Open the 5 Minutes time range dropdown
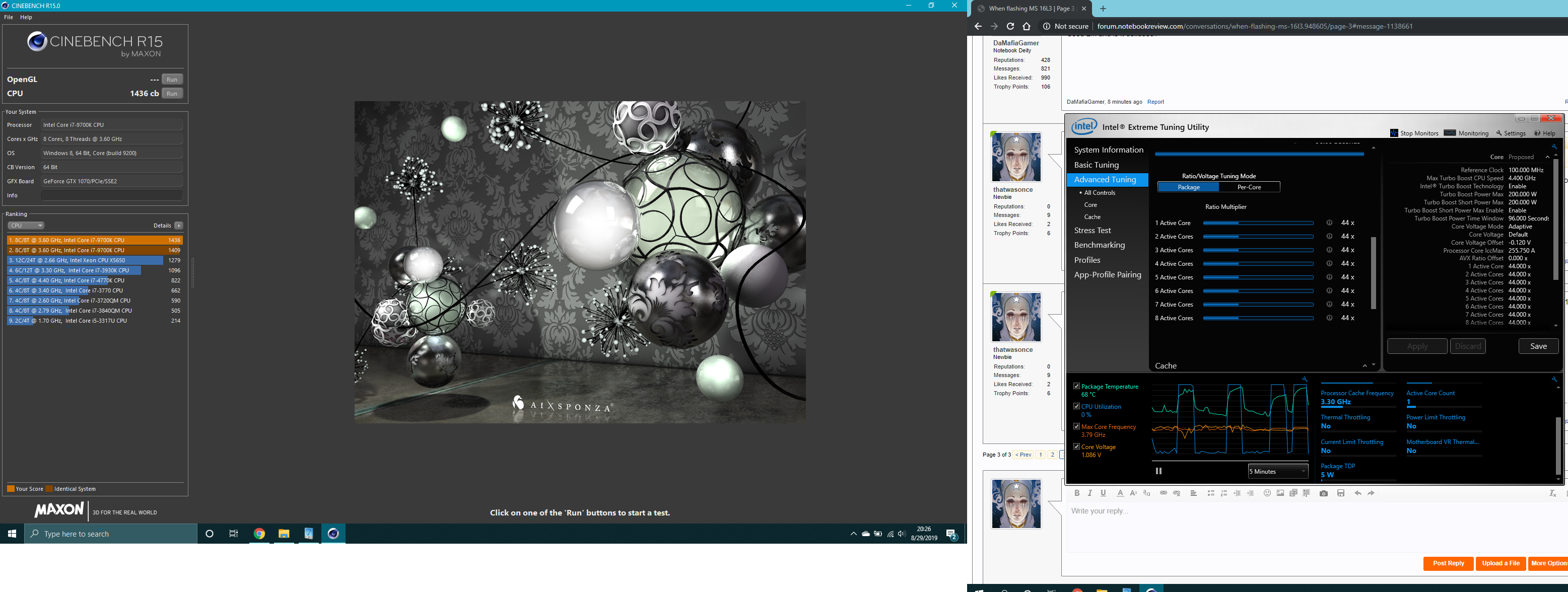Image resolution: width=1568 pixels, height=592 pixels. pos(1278,472)
